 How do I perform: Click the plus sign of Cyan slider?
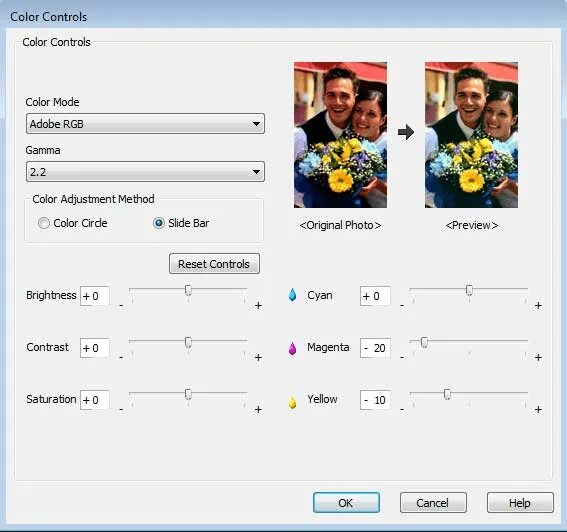coord(538,306)
